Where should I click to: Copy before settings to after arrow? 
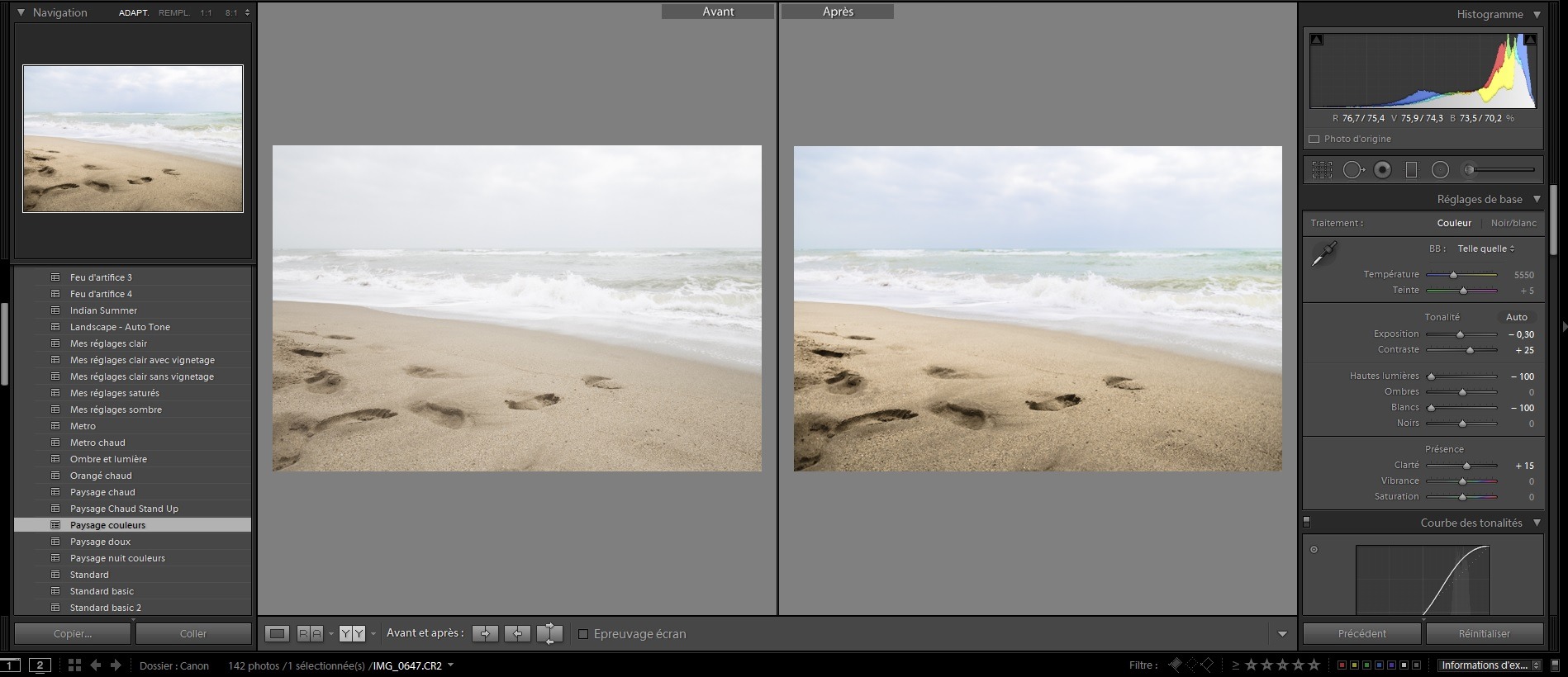click(485, 634)
